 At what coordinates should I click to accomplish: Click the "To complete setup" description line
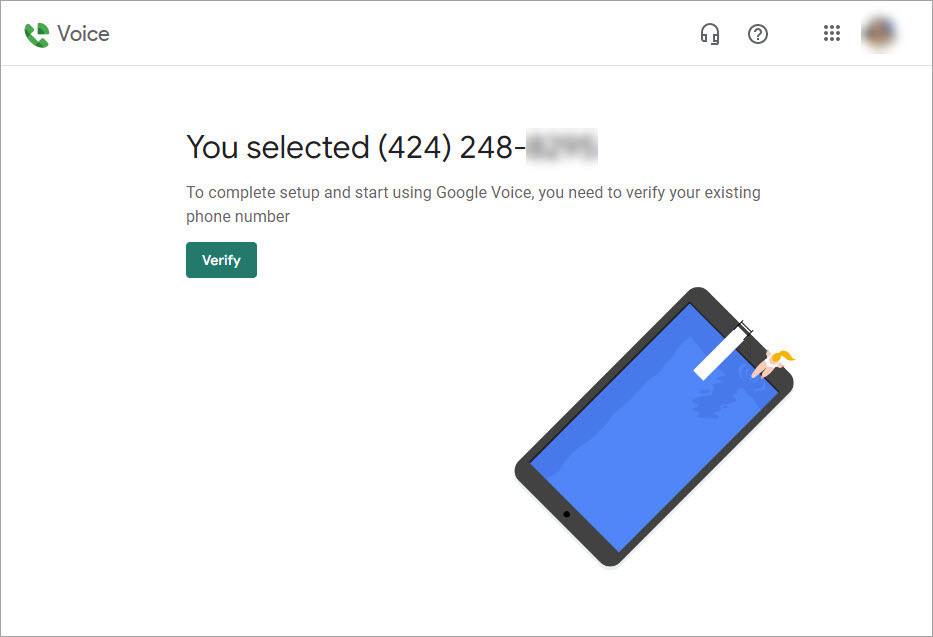[x=473, y=193]
